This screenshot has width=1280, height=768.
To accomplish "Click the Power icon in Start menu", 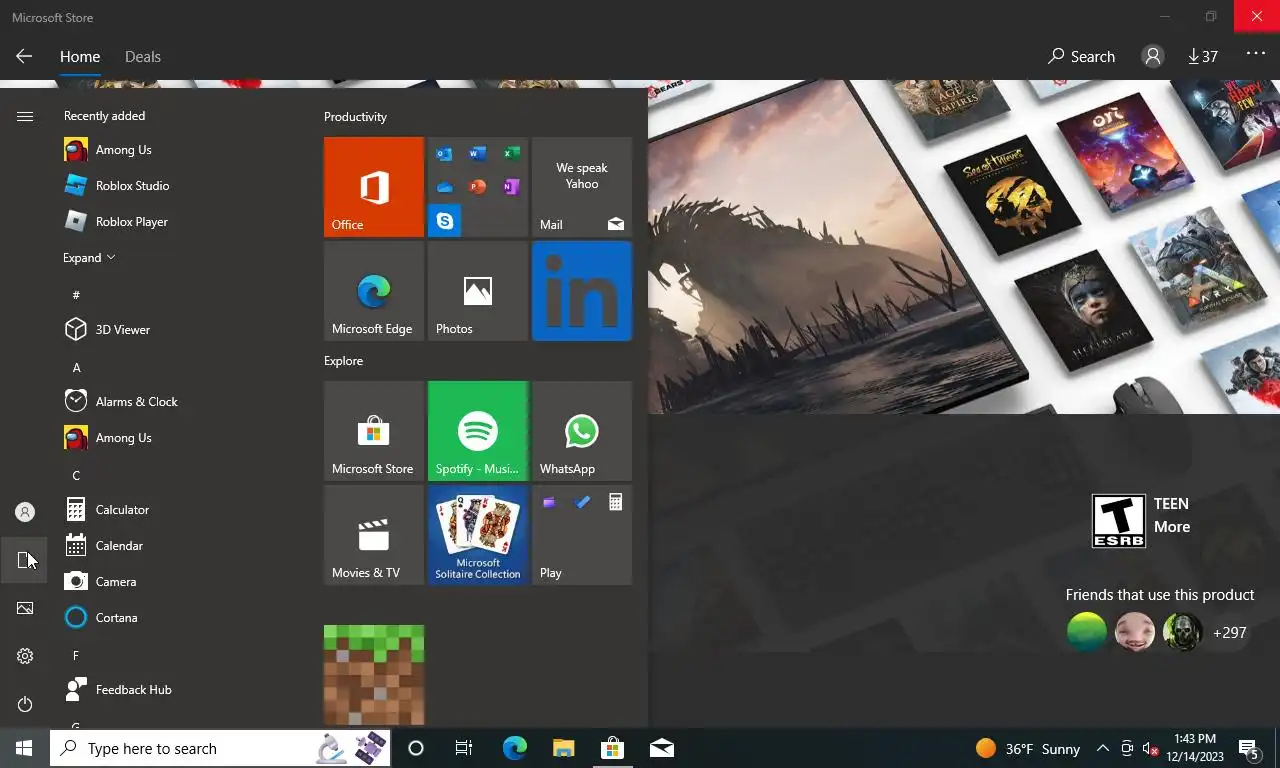I will pos(25,704).
